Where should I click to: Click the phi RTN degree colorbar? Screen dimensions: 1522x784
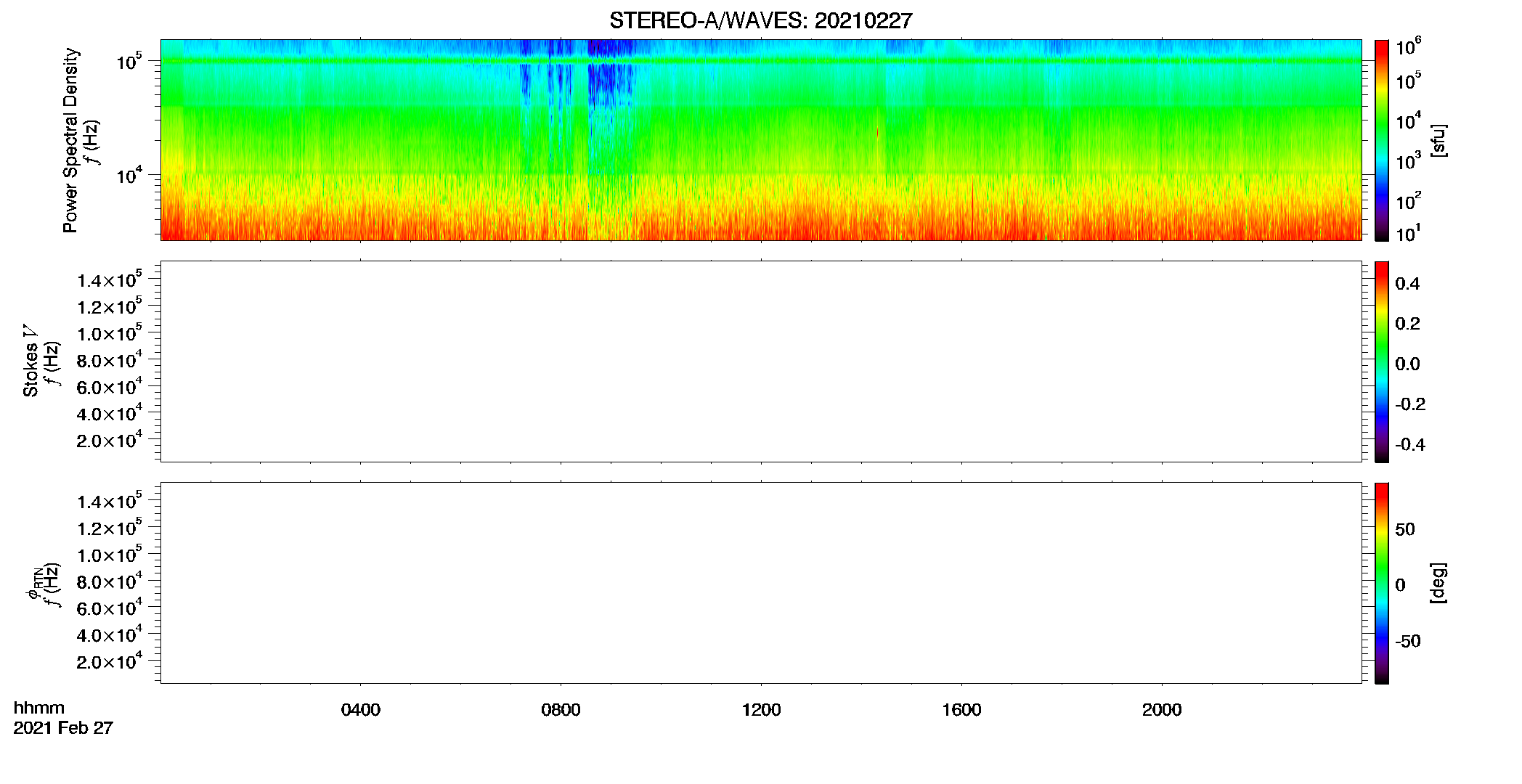point(1382,583)
